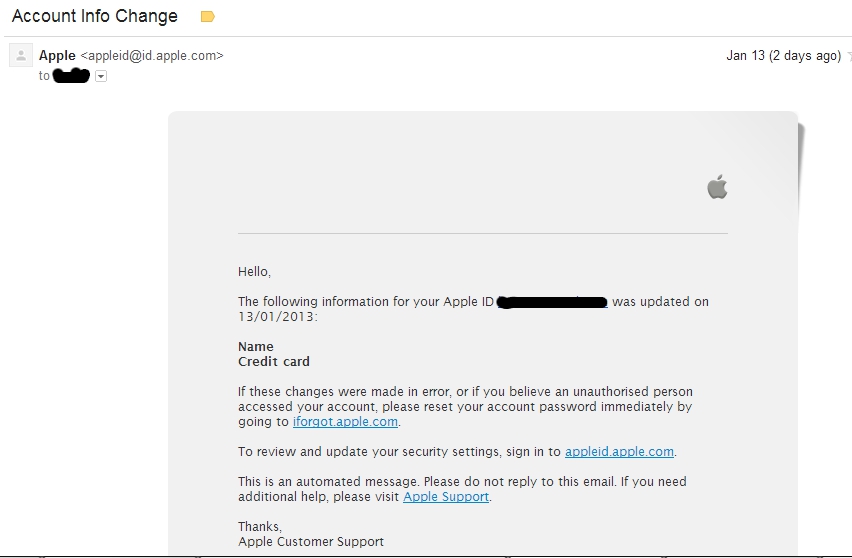The width and height of the screenshot is (852, 558).
Task: Click the grey Apple logo in the email
Action: pyautogui.click(x=717, y=187)
